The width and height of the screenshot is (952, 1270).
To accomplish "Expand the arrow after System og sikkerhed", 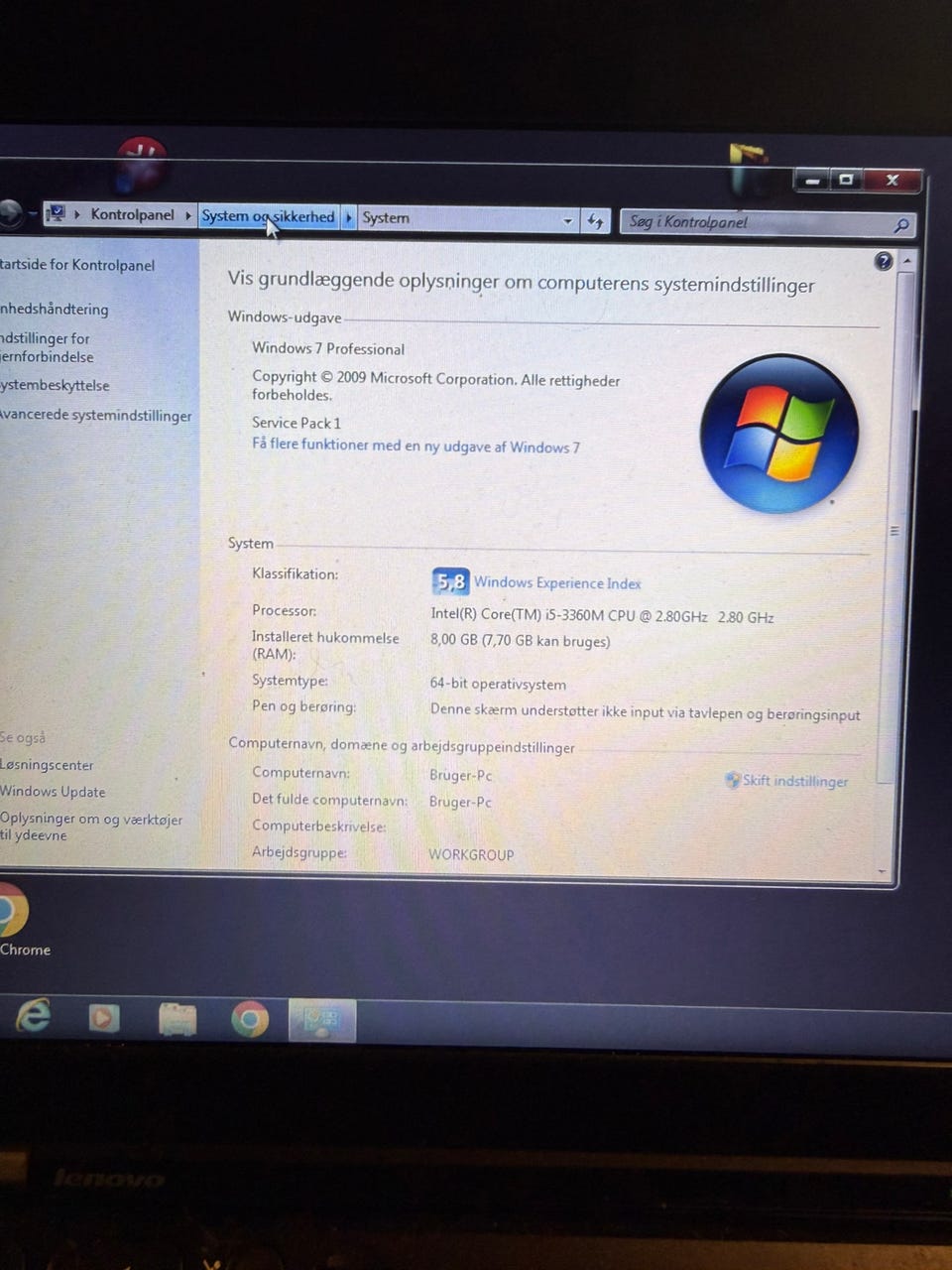I will [x=348, y=217].
